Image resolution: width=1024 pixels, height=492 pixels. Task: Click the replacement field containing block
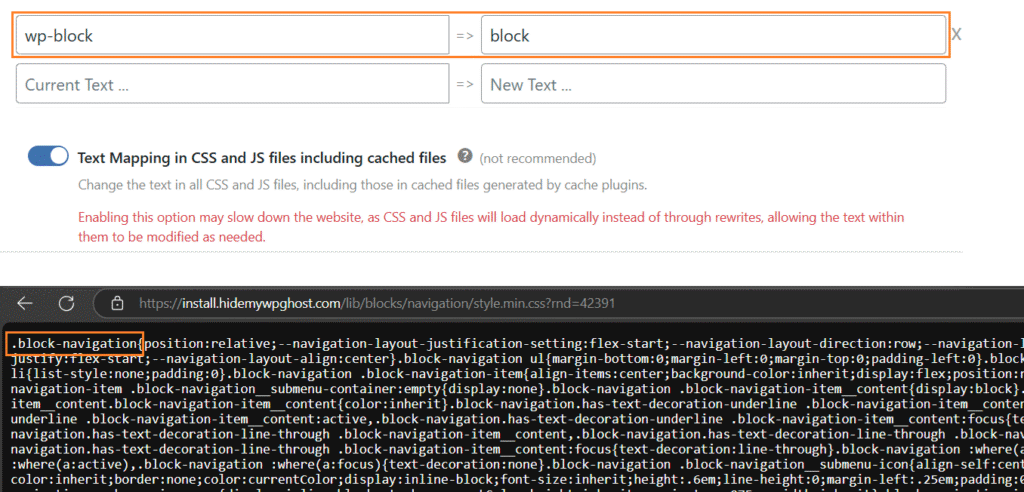pyautogui.click(x=713, y=35)
